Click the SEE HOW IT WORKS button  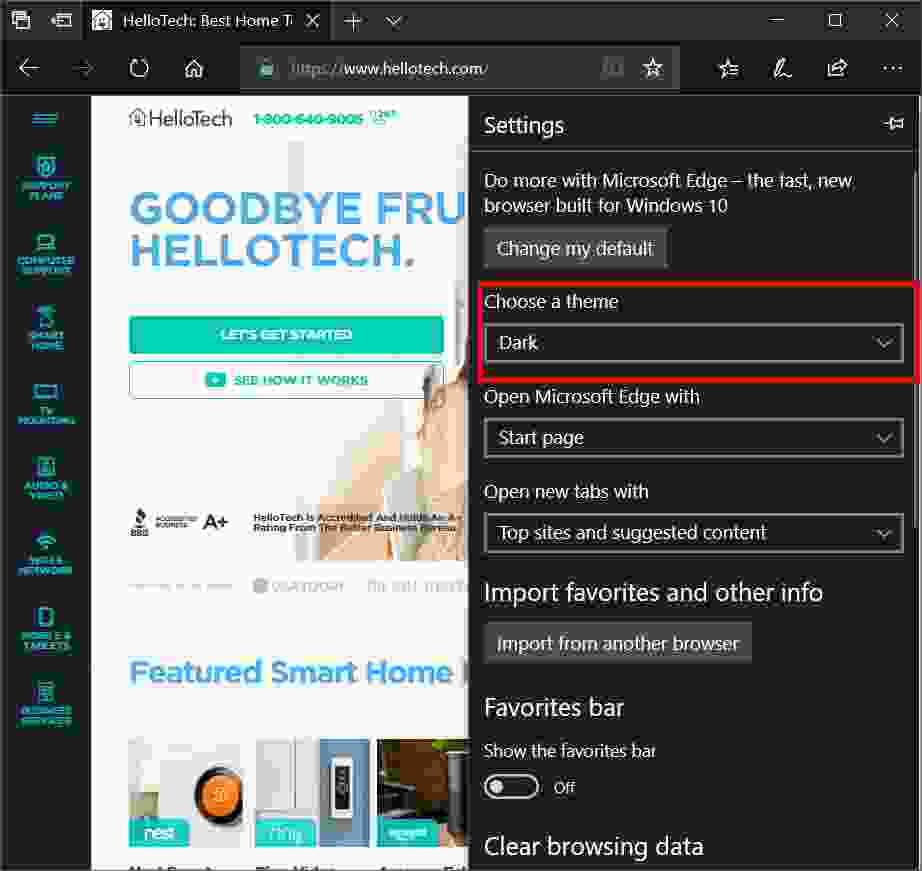286,380
